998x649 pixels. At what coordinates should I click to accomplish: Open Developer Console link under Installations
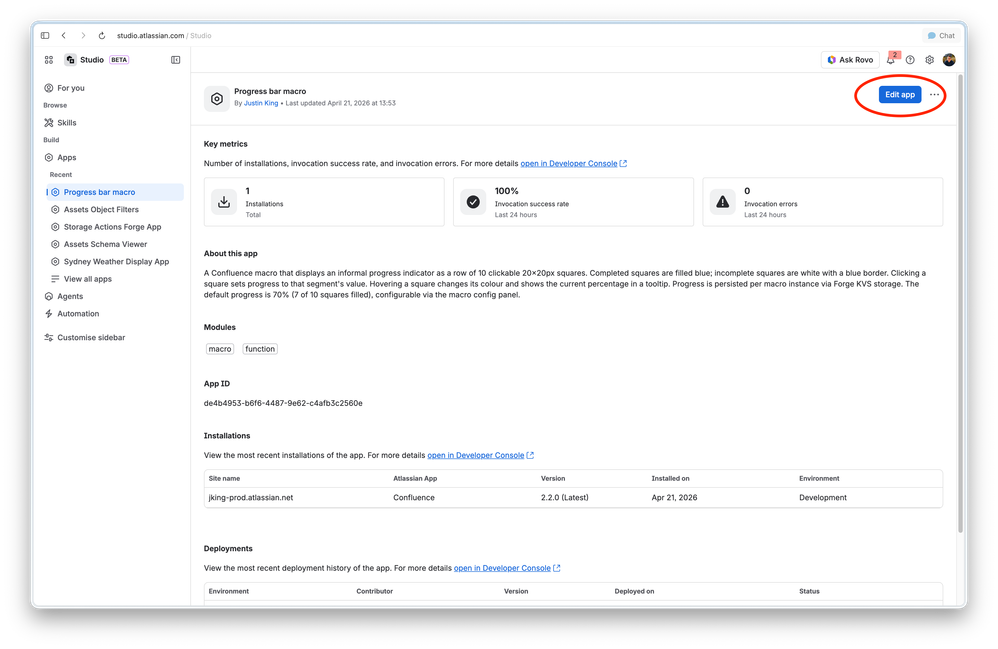pos(481,456)
